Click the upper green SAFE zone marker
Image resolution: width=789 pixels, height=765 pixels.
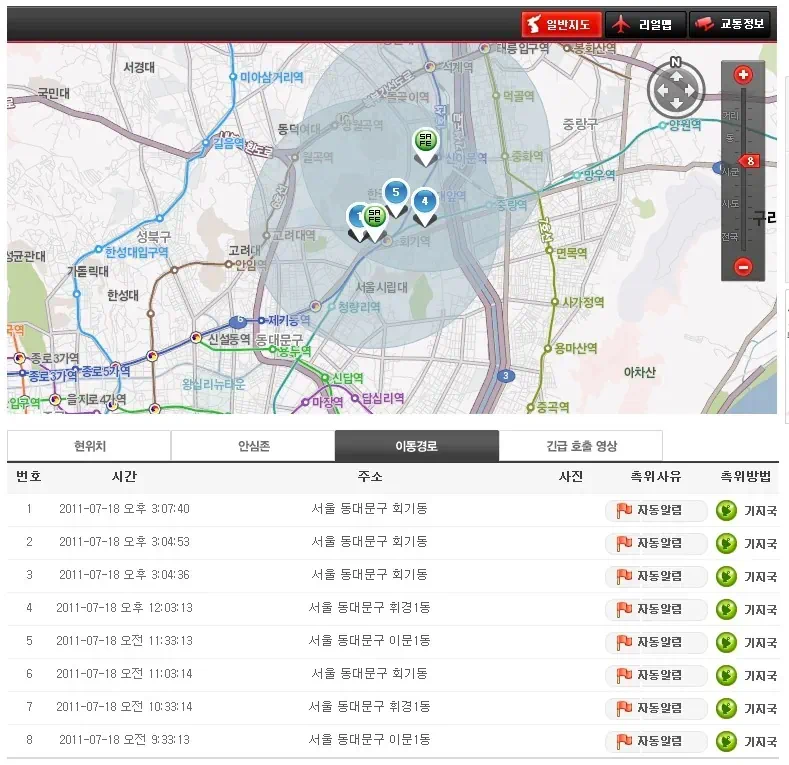pos(426,142)
